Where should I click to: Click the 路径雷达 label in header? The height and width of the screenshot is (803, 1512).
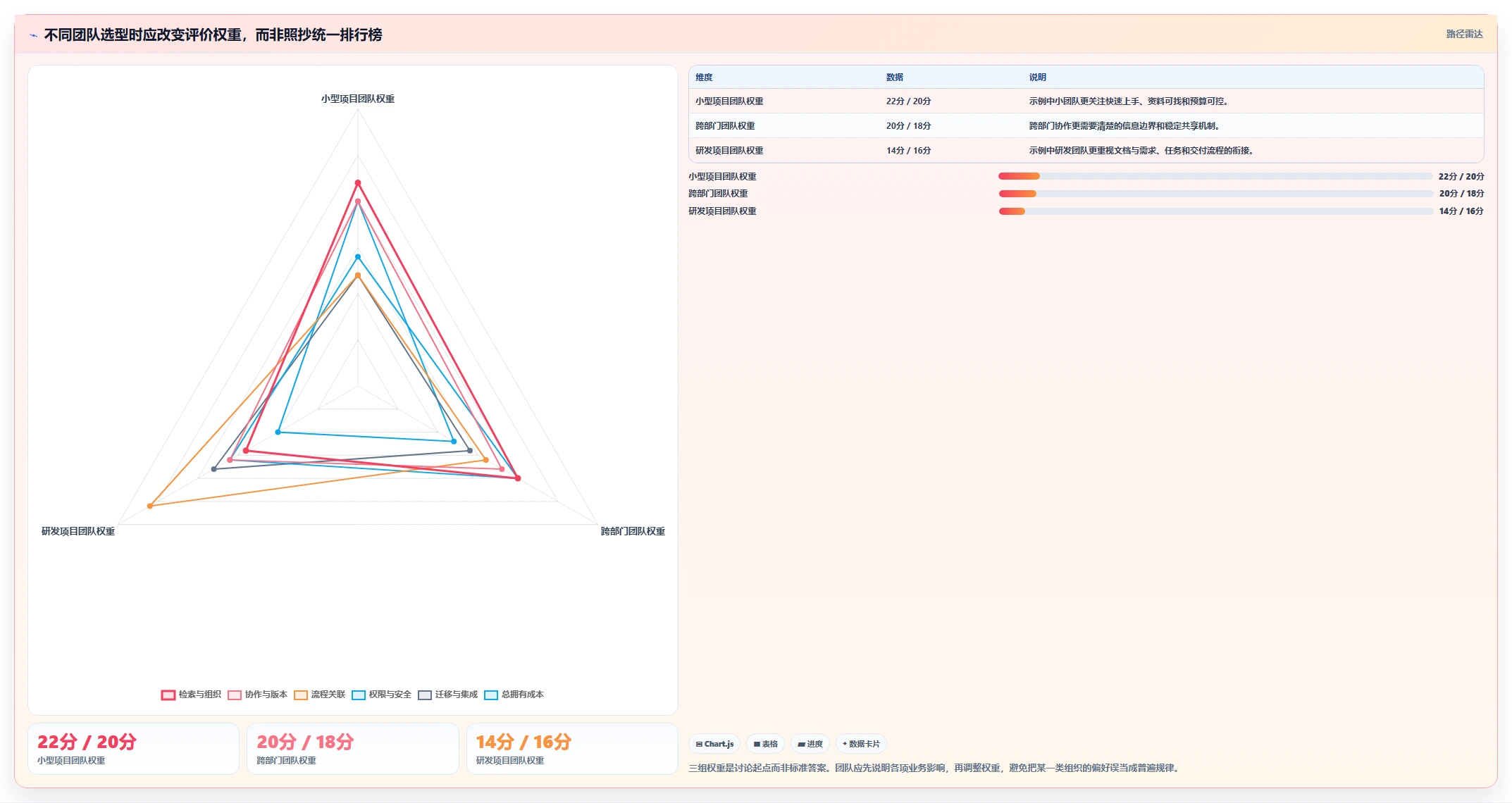pos(1464,34)
